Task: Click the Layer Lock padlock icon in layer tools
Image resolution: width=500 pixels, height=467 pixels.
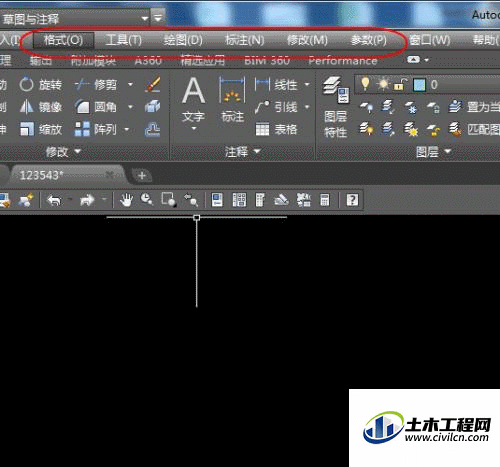Action: click(x=433, y=107)
